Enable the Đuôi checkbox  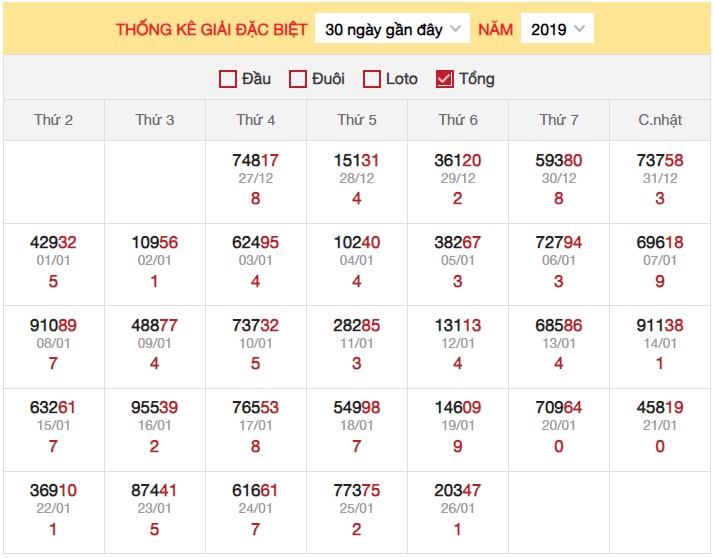point(298,79)
